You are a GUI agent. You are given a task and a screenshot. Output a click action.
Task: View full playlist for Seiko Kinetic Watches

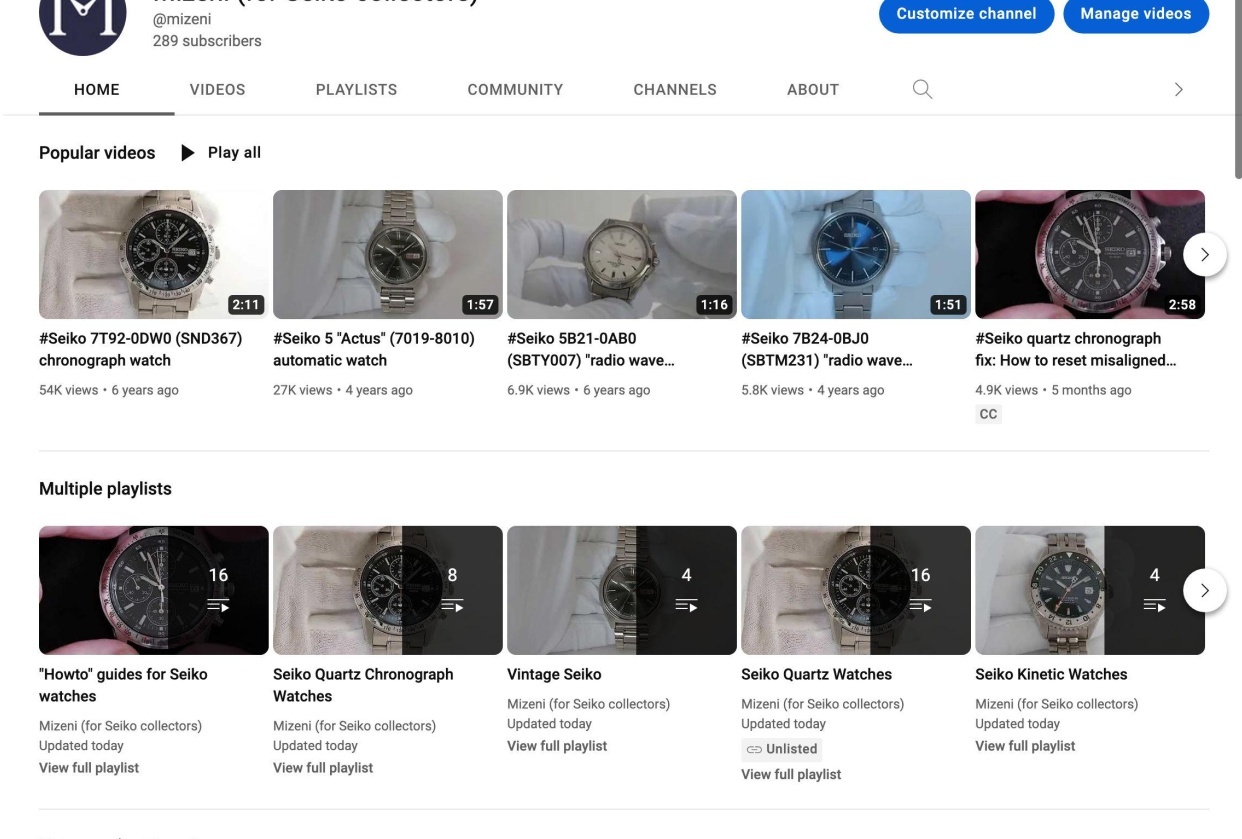[1025, 746]
